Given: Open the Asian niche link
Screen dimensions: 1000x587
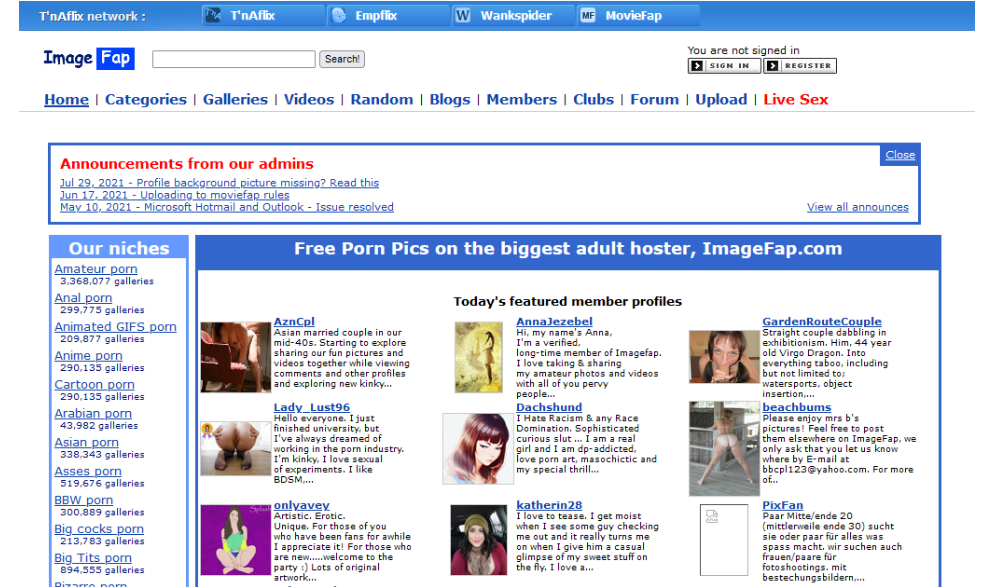Looking at the screenshot, I should tap(86, 442).
